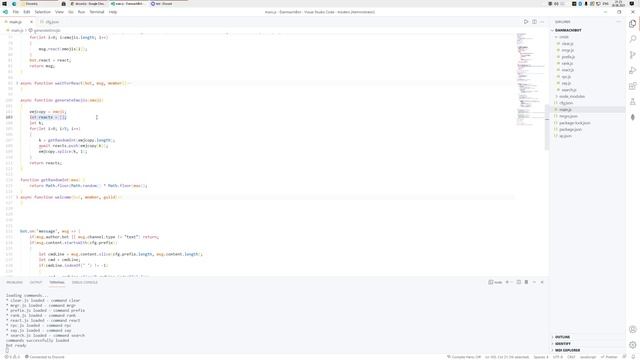Open package-lock.json in the Explorer

click(x=574, y=123)
